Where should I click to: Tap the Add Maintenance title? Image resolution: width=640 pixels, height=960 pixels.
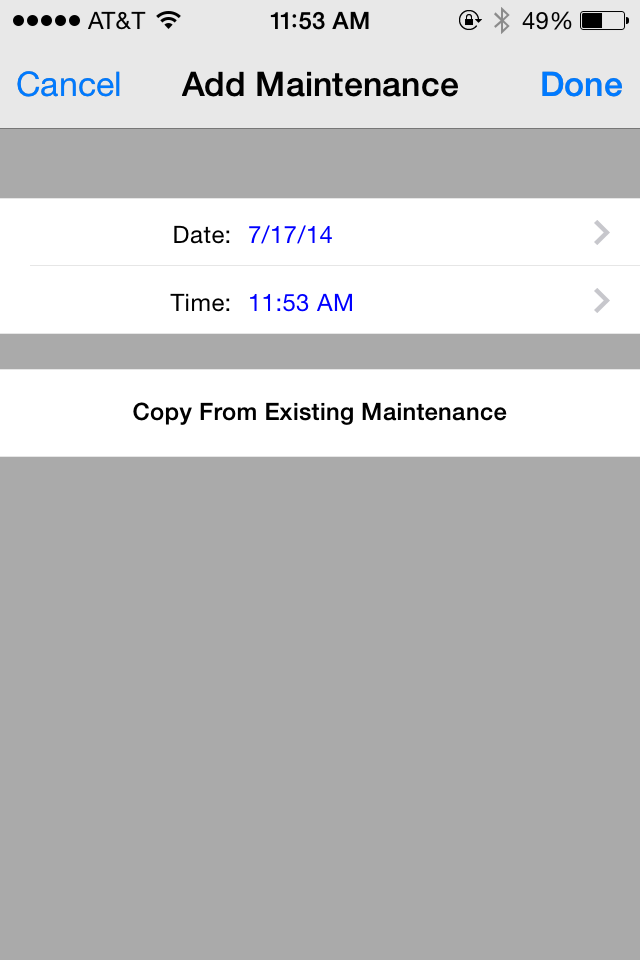320,84
